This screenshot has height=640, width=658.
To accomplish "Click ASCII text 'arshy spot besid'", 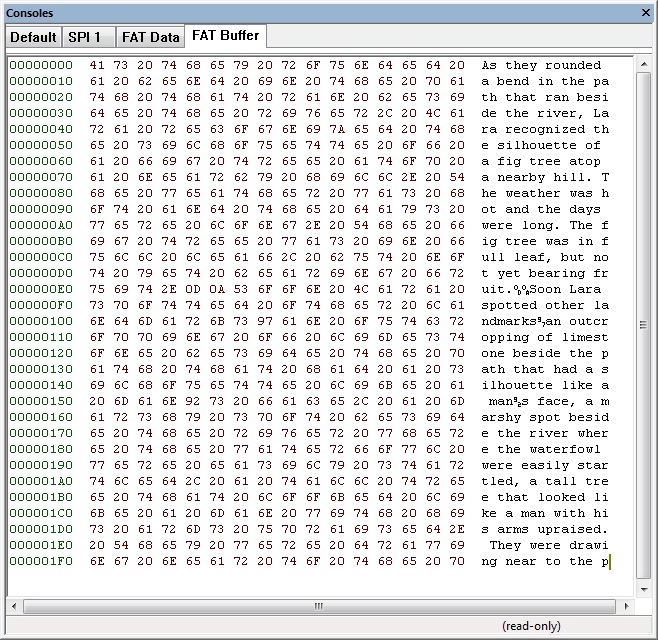I will point(545,417).
